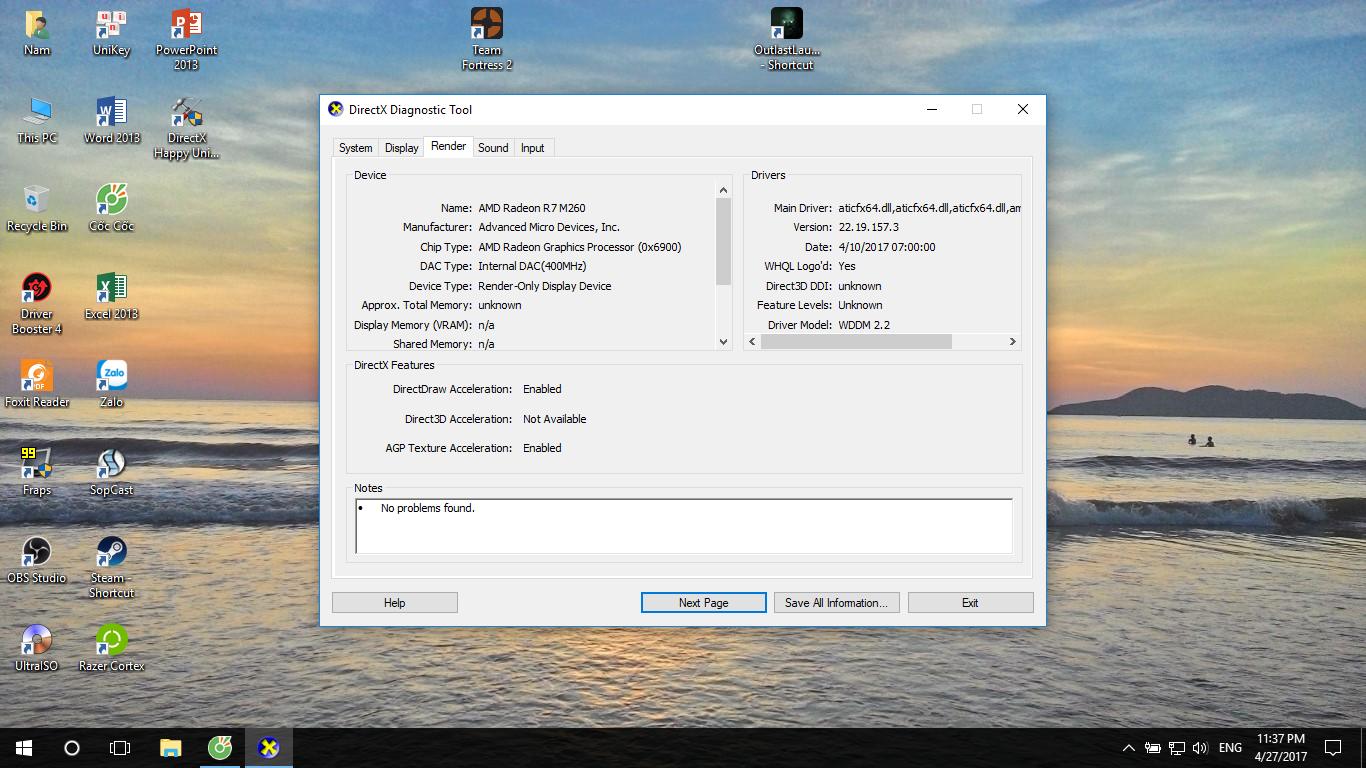Click the Next Page button
The width and height of the screenshot is (1366, 768).
(704, 603)
